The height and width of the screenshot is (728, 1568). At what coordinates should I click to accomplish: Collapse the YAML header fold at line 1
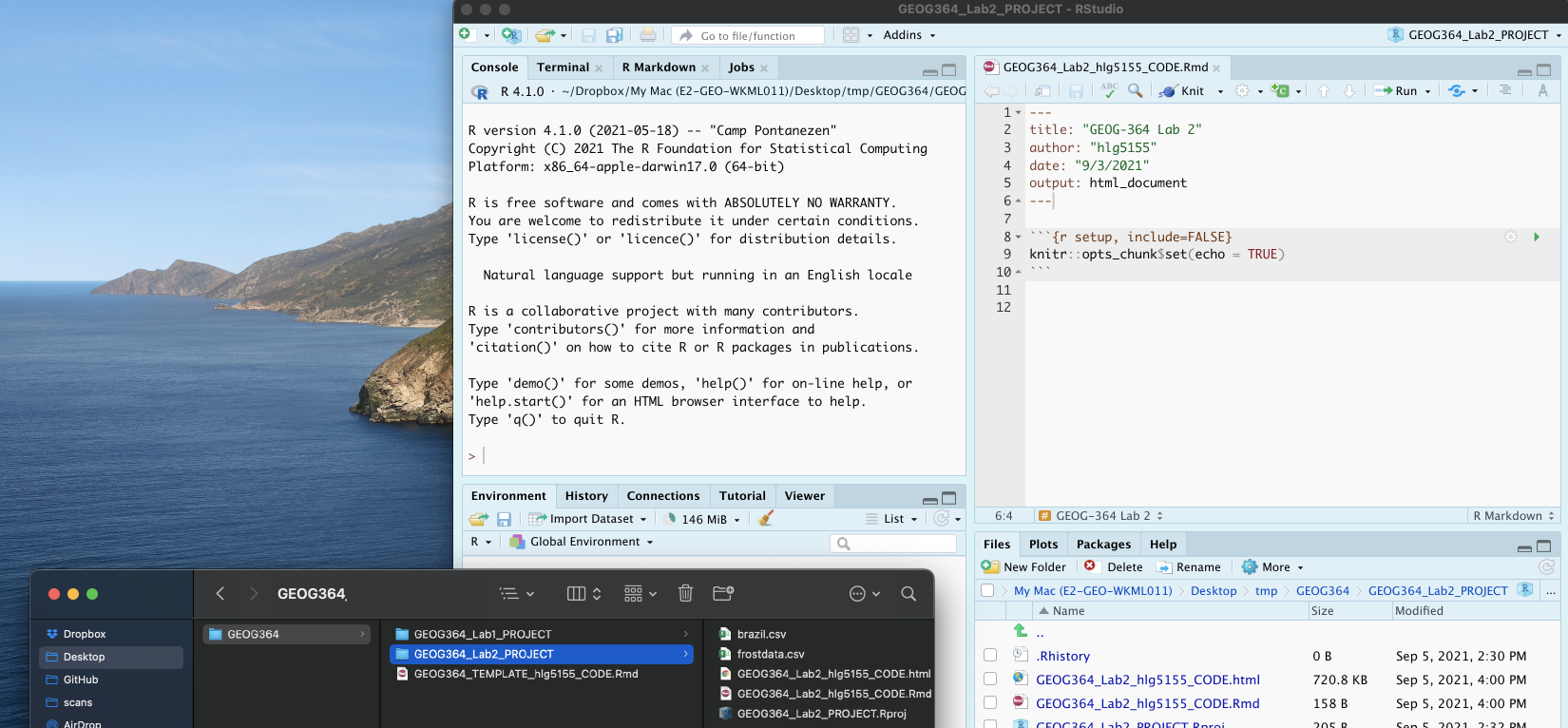pos(1019,112)
